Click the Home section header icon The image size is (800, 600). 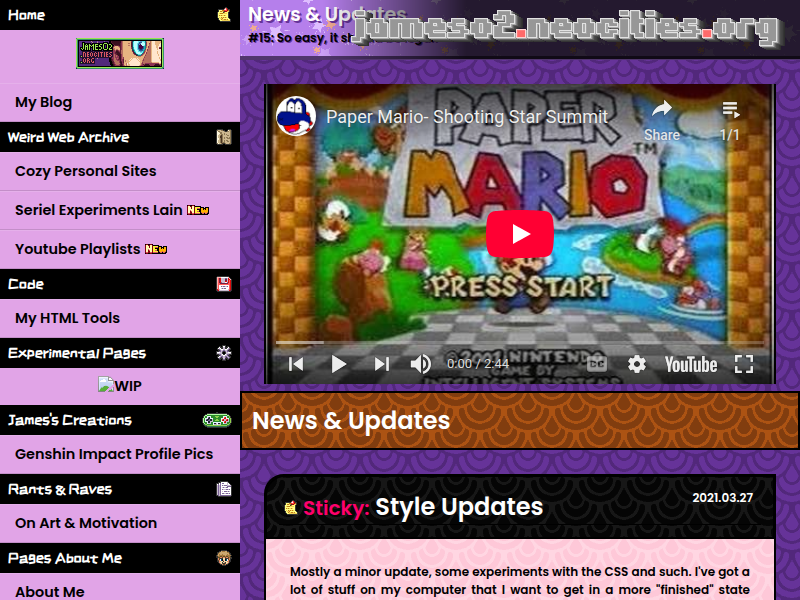coord(223,15)
